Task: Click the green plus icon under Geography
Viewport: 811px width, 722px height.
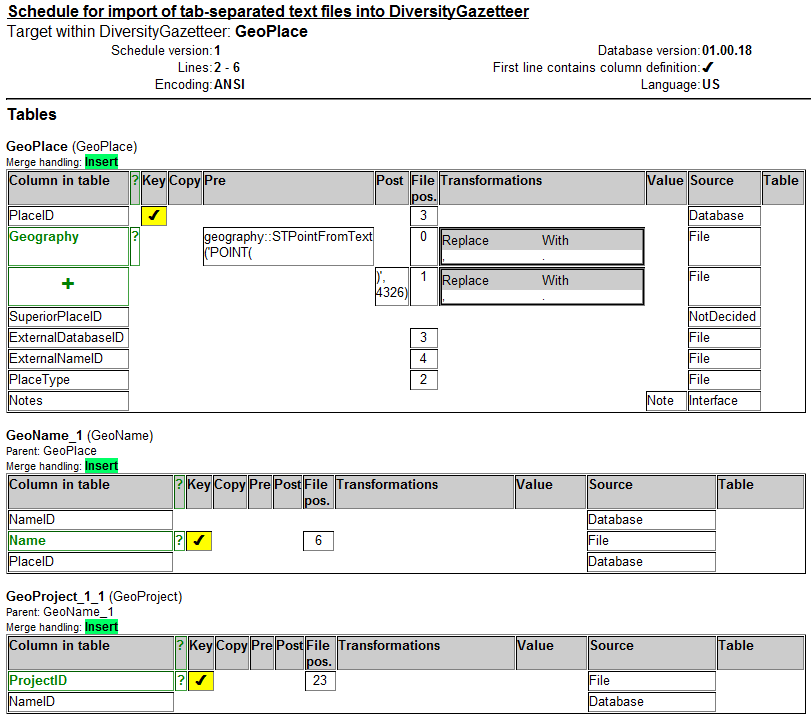Action: [x=68, y=283]
